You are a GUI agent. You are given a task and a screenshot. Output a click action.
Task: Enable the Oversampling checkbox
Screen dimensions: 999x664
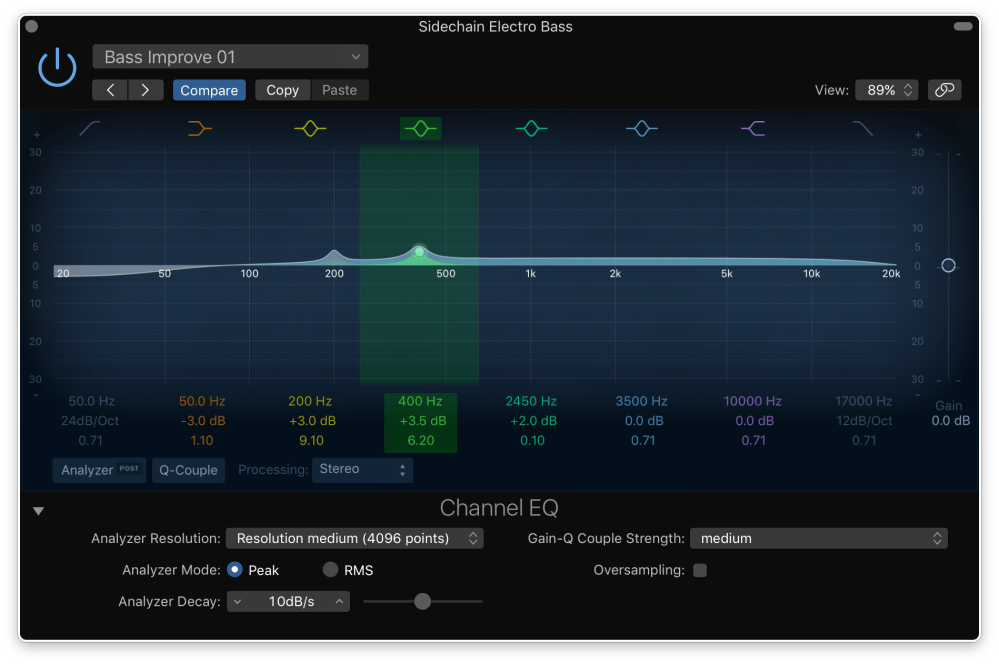coord(700,570)
